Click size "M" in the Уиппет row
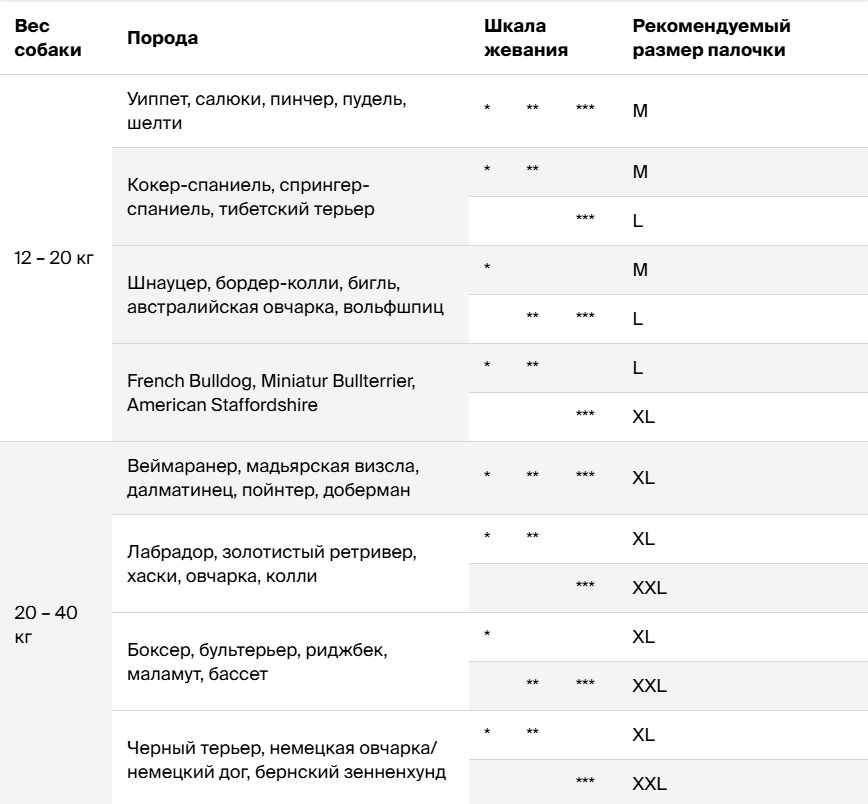 (641, 111)
